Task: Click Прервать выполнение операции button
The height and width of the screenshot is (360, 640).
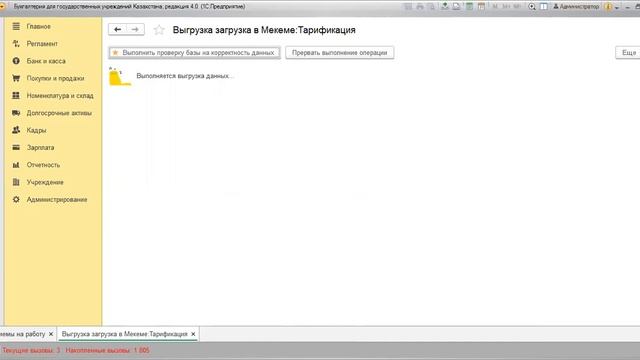Action: click(x=340, y=53)
